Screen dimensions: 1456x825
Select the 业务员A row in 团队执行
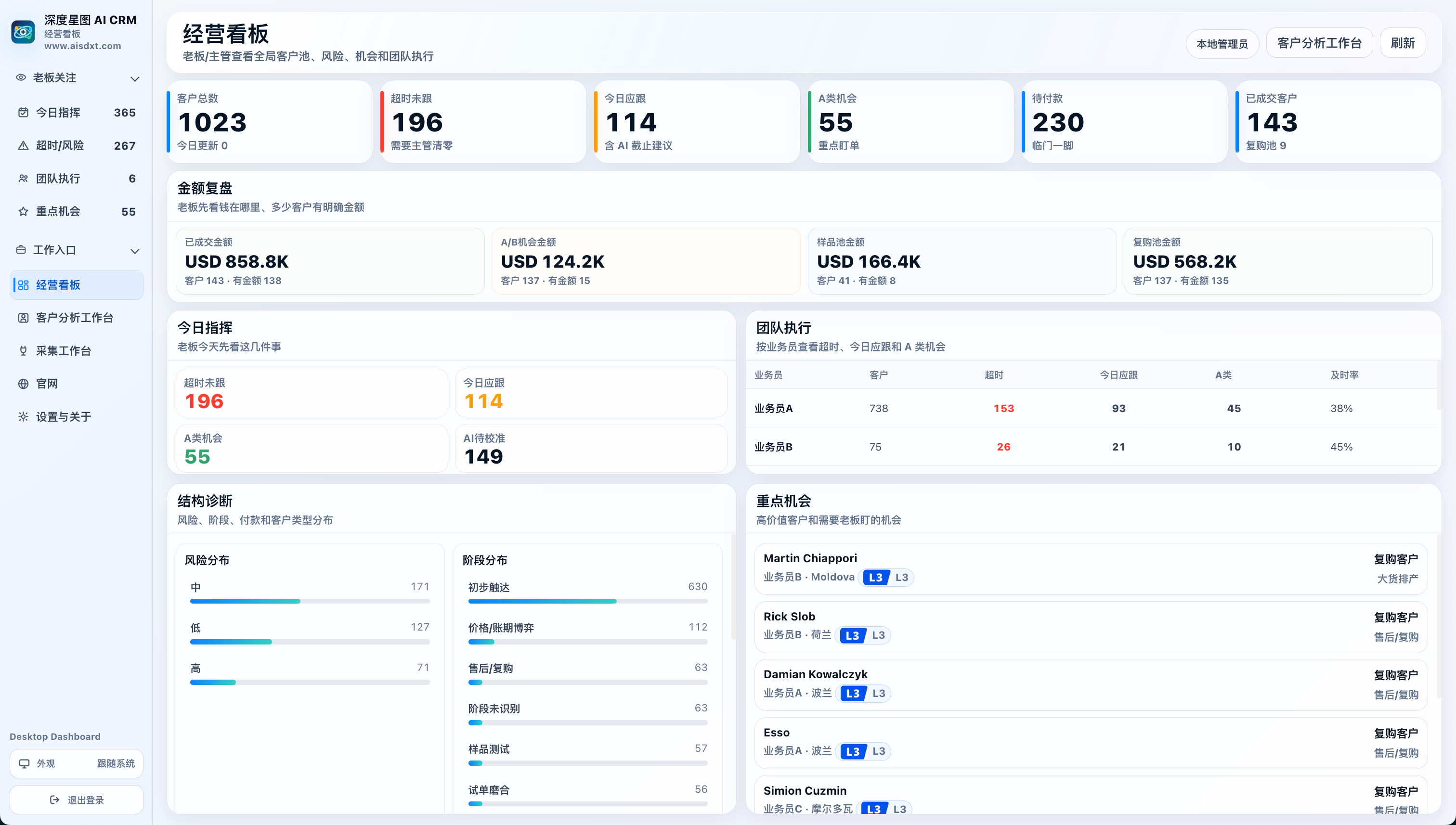1092,408
